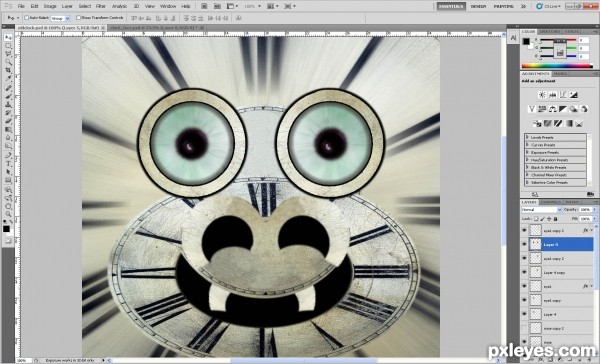The image size is (600, 364).
Task: Expand the Black & White Presets group
Action: tap(527, 167)
